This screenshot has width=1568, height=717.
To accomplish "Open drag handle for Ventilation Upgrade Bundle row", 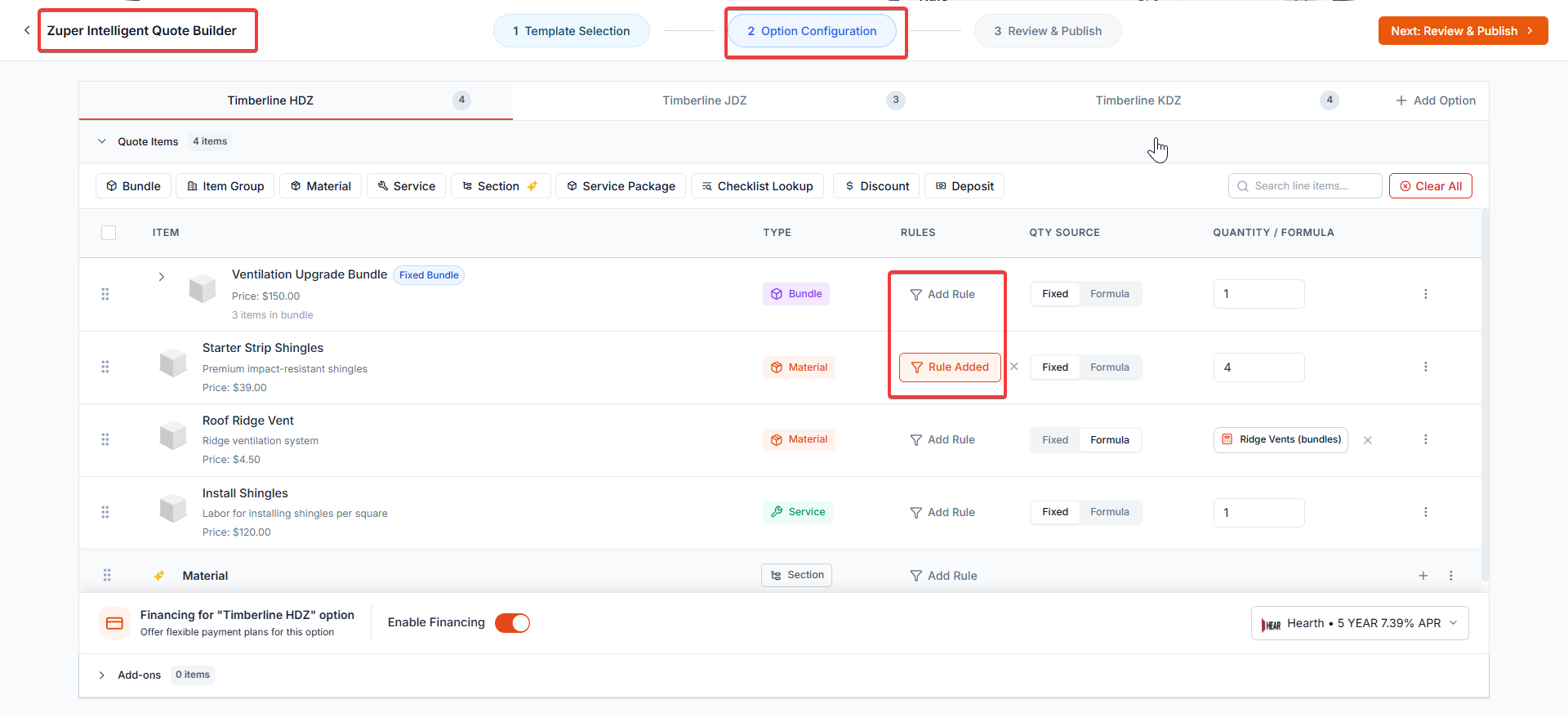I will click(105, 294).
